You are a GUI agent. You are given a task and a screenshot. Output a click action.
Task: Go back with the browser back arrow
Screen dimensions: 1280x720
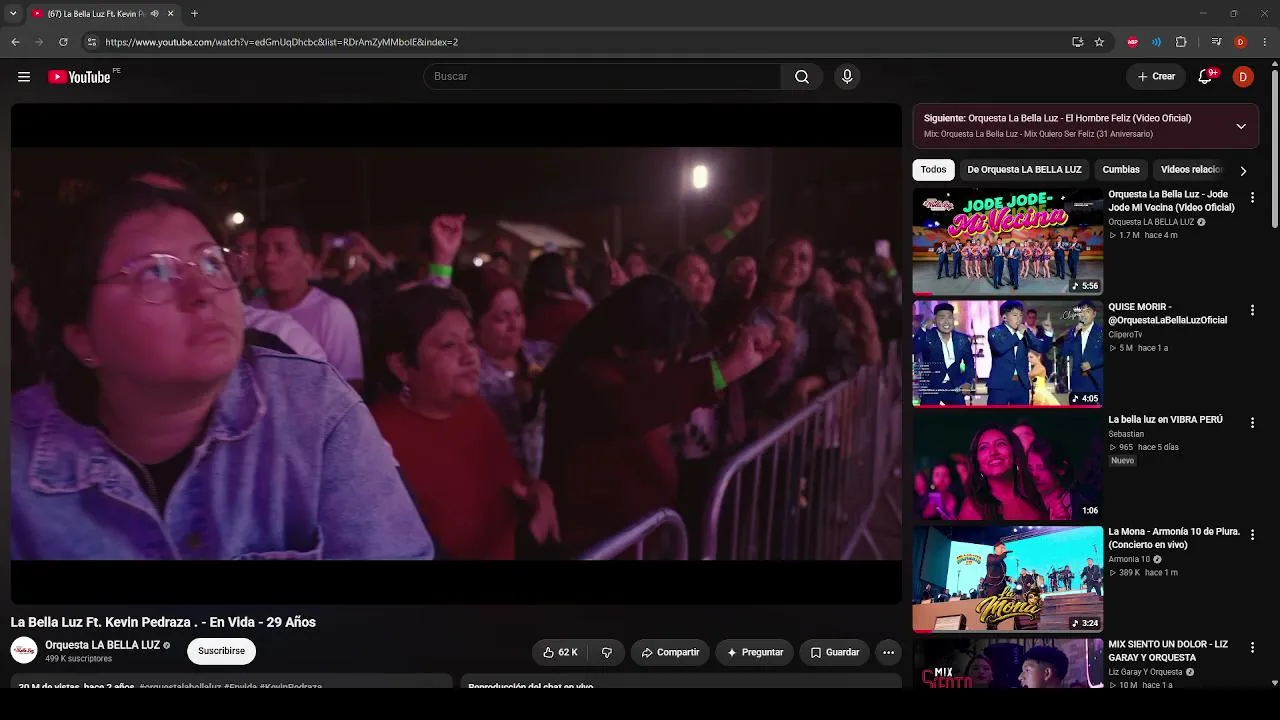[x=15, y=42]
